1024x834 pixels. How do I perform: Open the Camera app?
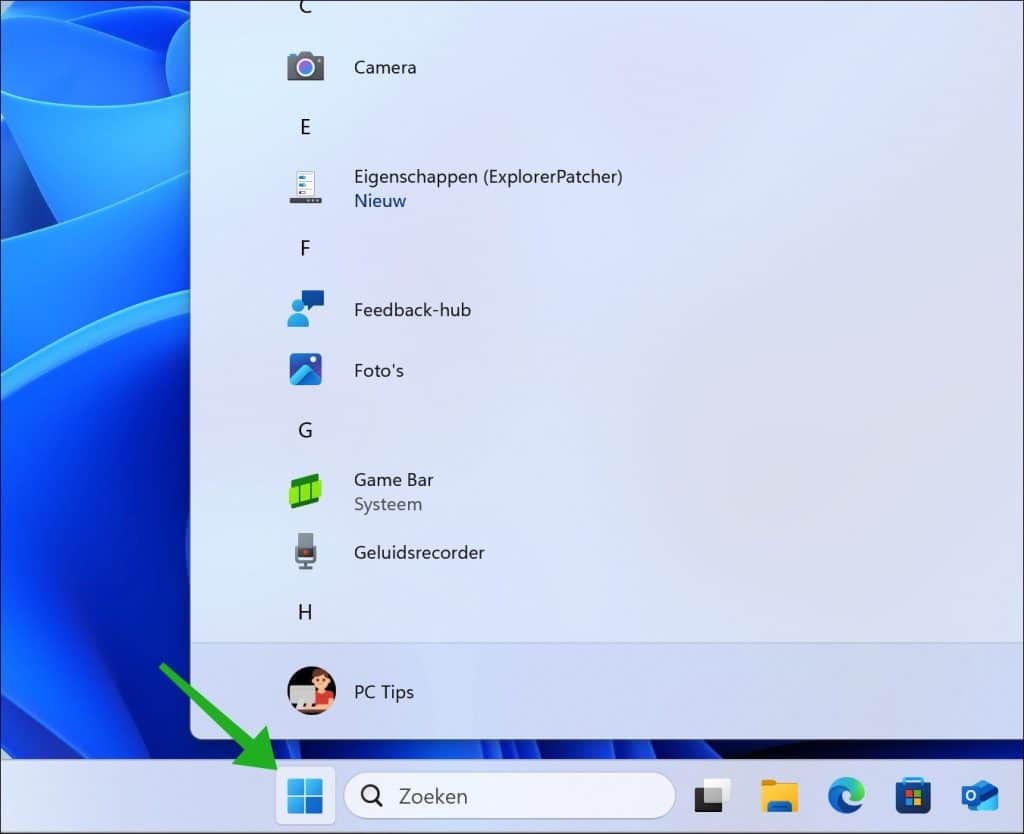pyautogui.click(x=385, y=67)
